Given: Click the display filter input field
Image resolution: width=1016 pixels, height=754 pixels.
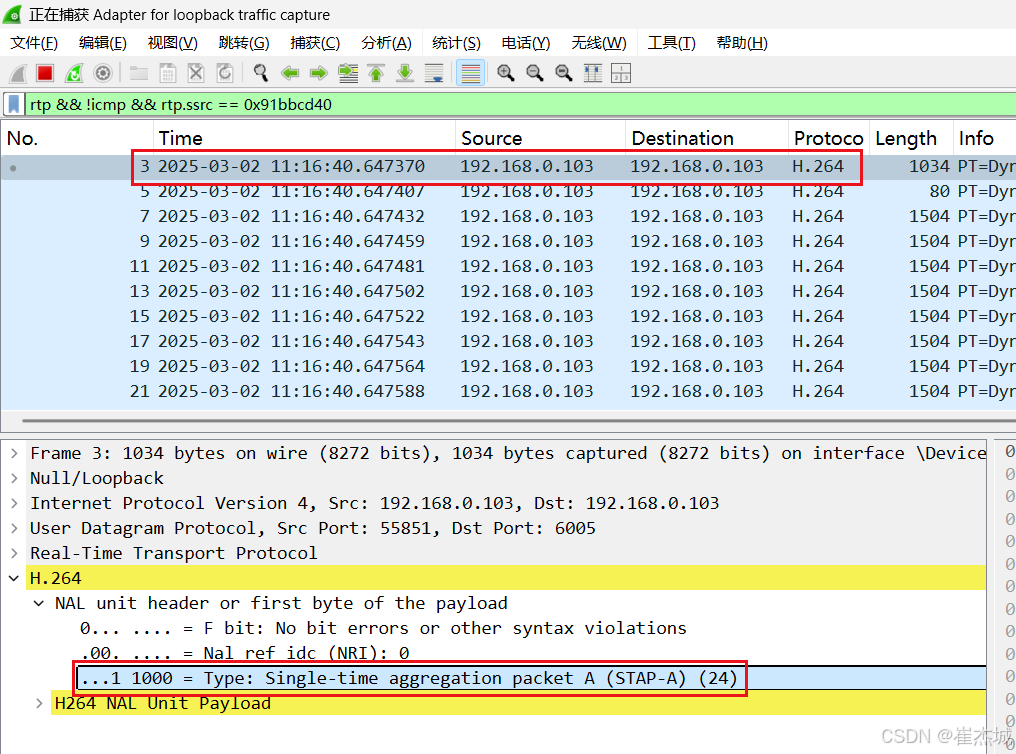Looking at the screenshot, I should pyautogui.click(x=520, y=104).
